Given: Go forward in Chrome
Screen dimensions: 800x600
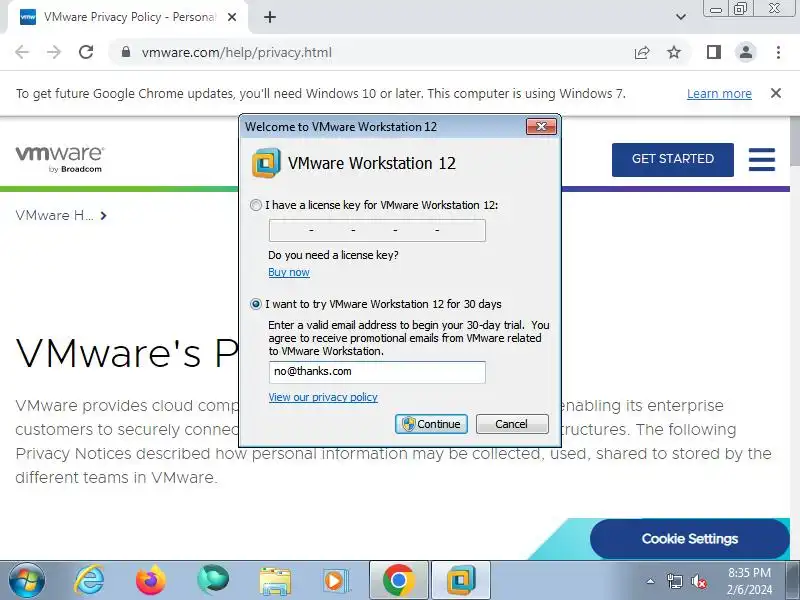Looking at the screenshot, I should pos(54,52).
